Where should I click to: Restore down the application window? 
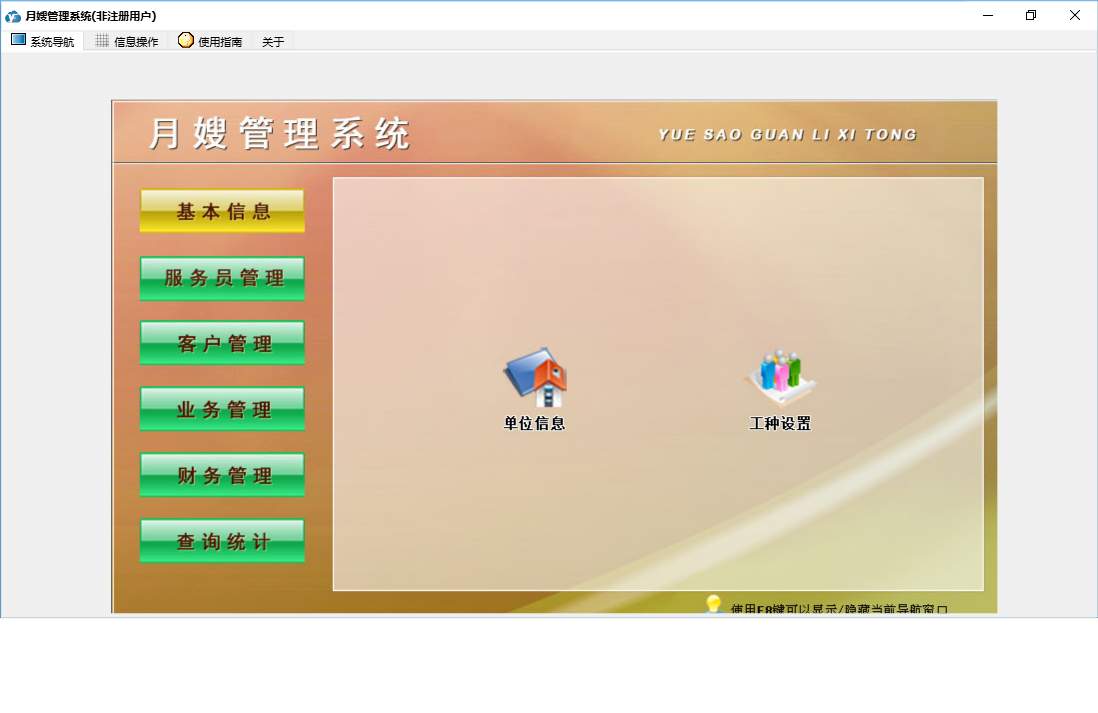1031,15
